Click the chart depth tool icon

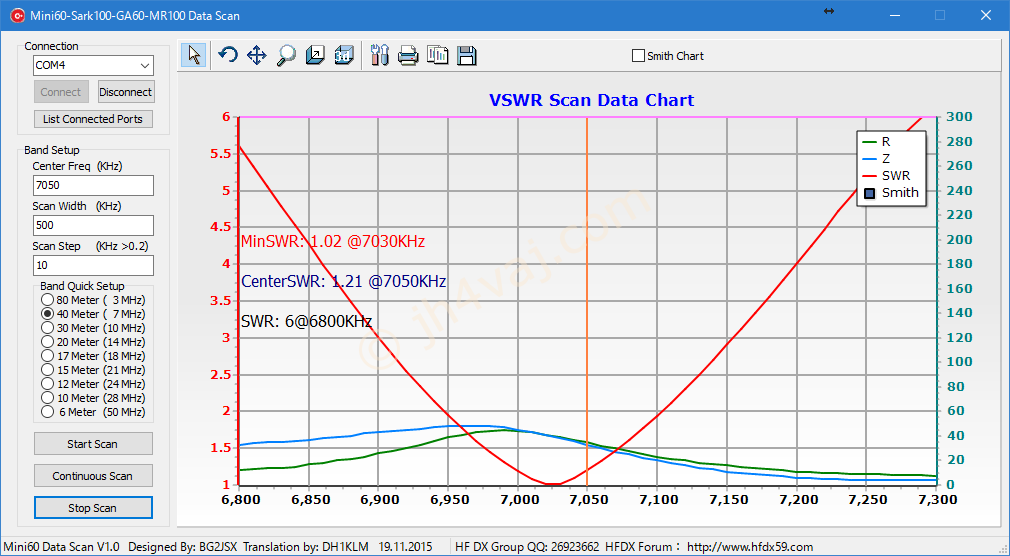315,55
